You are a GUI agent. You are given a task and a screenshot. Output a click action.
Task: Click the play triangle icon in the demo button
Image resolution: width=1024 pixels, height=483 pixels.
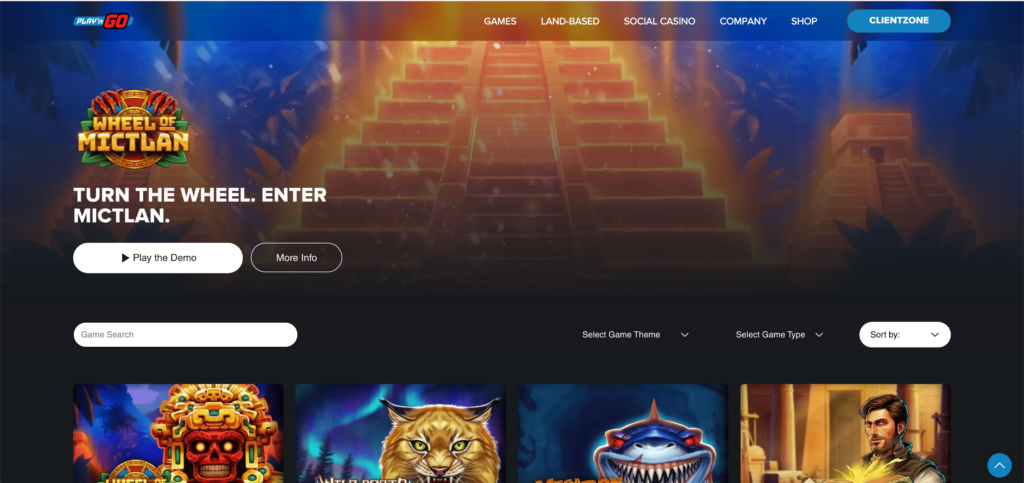click(x=125, y=258)
